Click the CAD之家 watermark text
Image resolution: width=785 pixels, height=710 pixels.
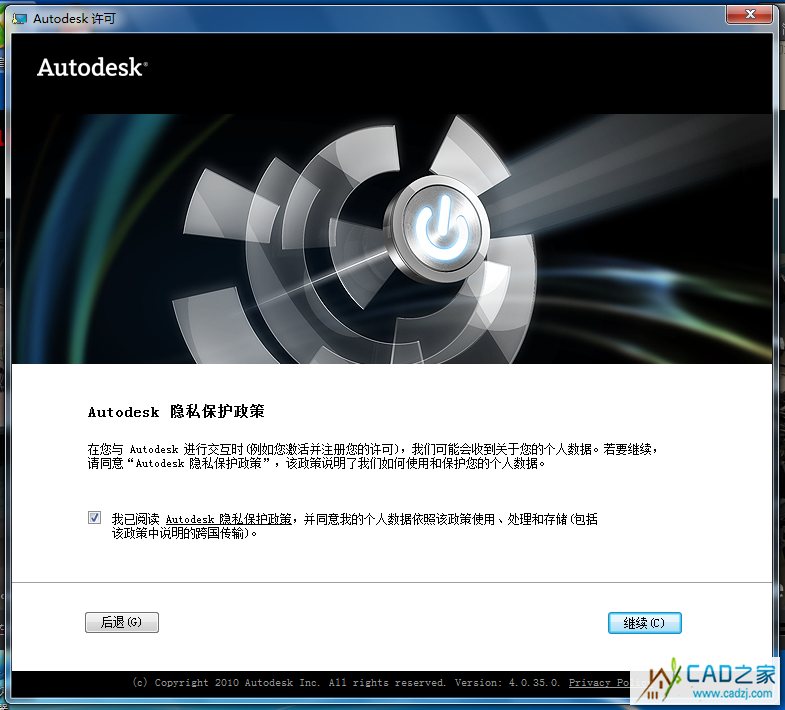click(729, 673)
